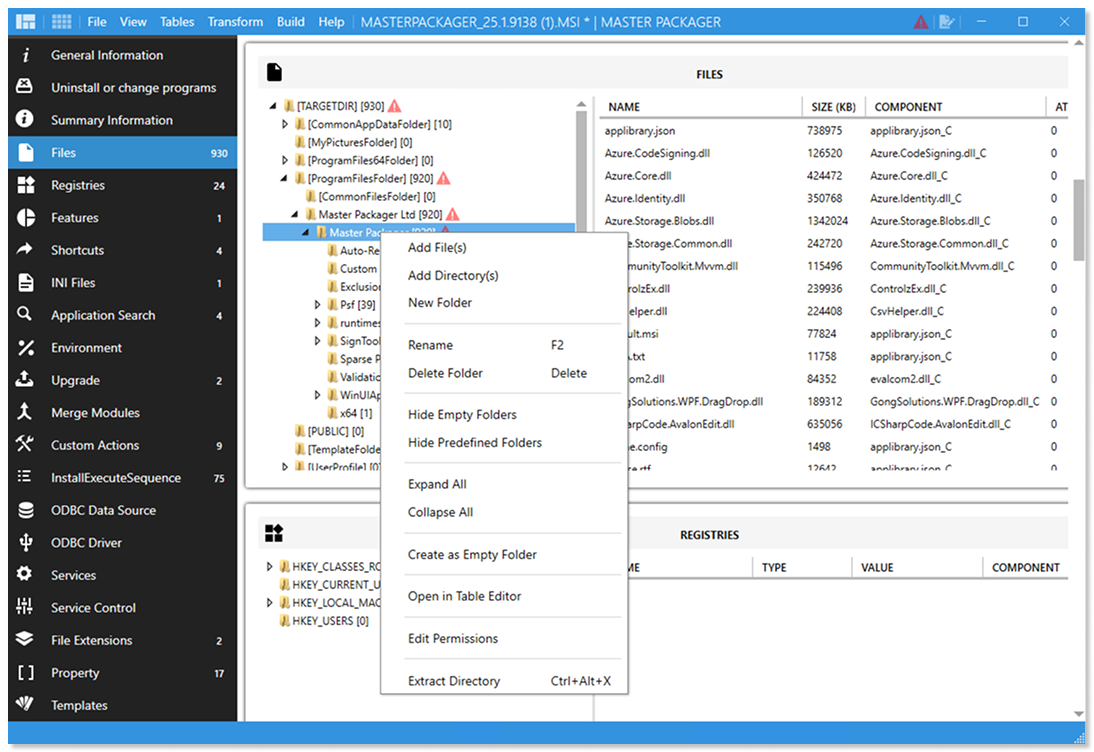Sort files by the SIZE (KB) column header
Viewport: 1094px width, 752px height.
(x=831, y=107)
